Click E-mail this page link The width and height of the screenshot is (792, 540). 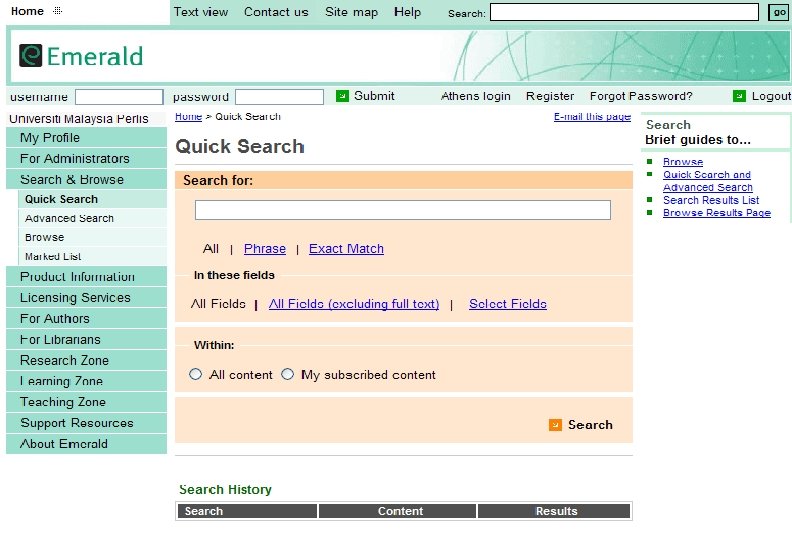pos(592,117)
